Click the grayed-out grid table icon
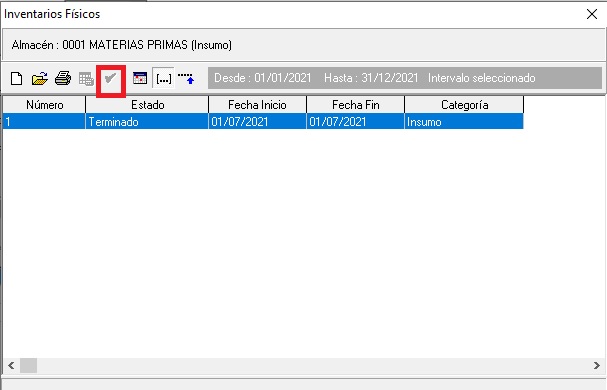The image size is (607, 390). tap(86, 79)
